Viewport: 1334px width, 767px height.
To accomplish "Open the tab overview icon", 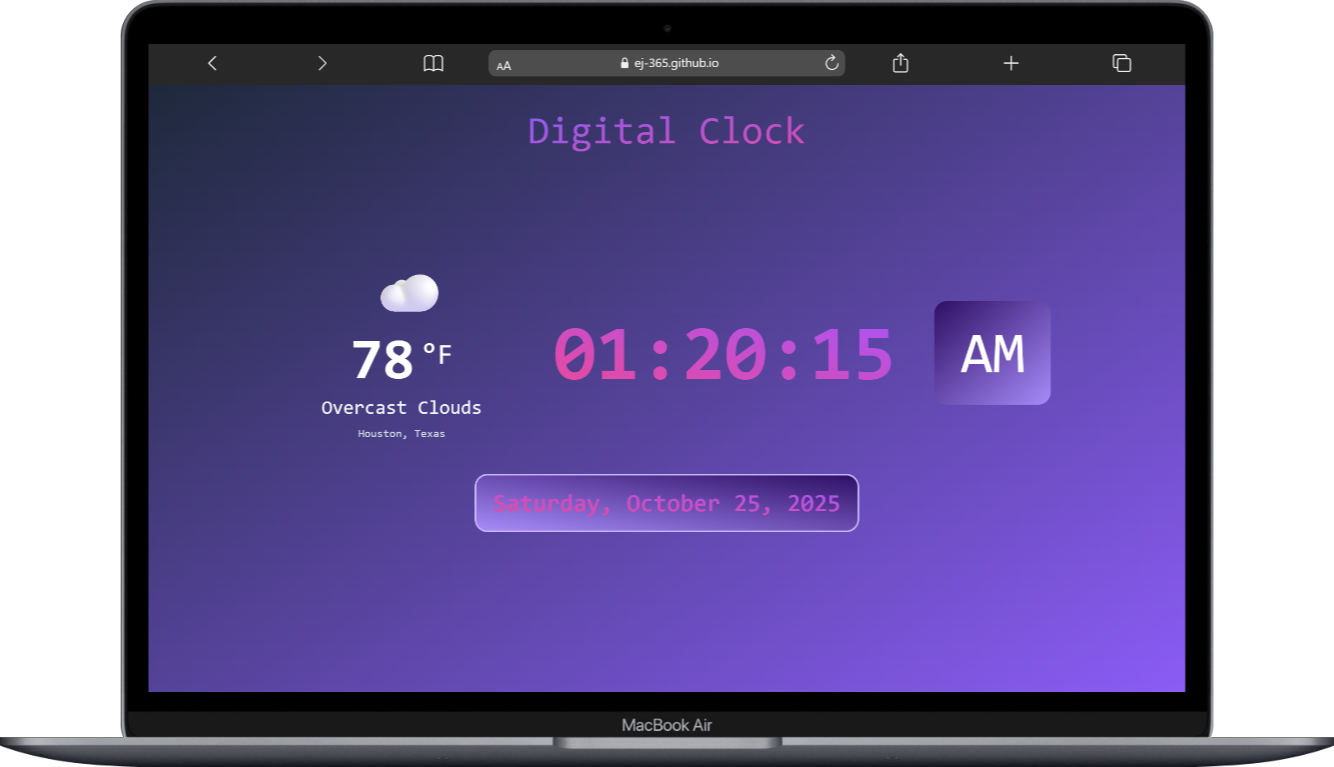I will point(1121,62).
